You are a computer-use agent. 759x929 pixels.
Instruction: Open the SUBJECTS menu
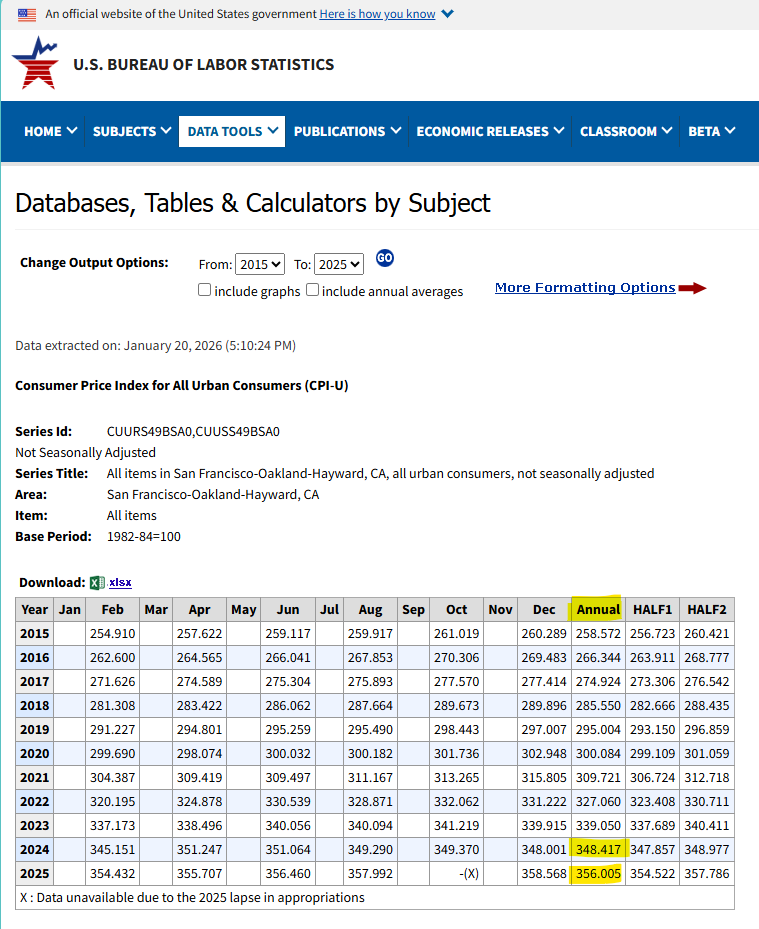[x=131, y=131]
